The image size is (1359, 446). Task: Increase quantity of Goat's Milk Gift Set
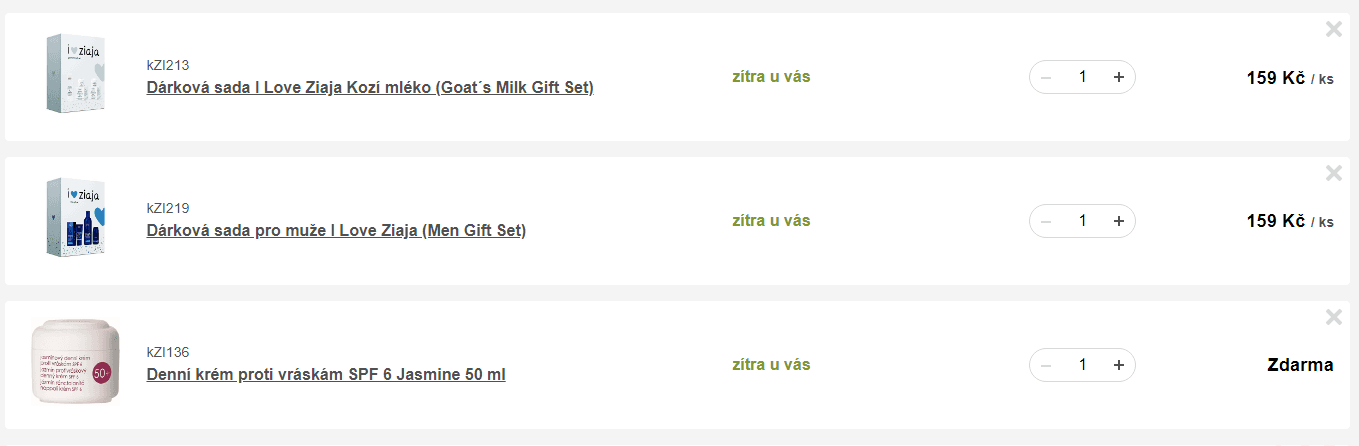click(x=1118, y=77)
